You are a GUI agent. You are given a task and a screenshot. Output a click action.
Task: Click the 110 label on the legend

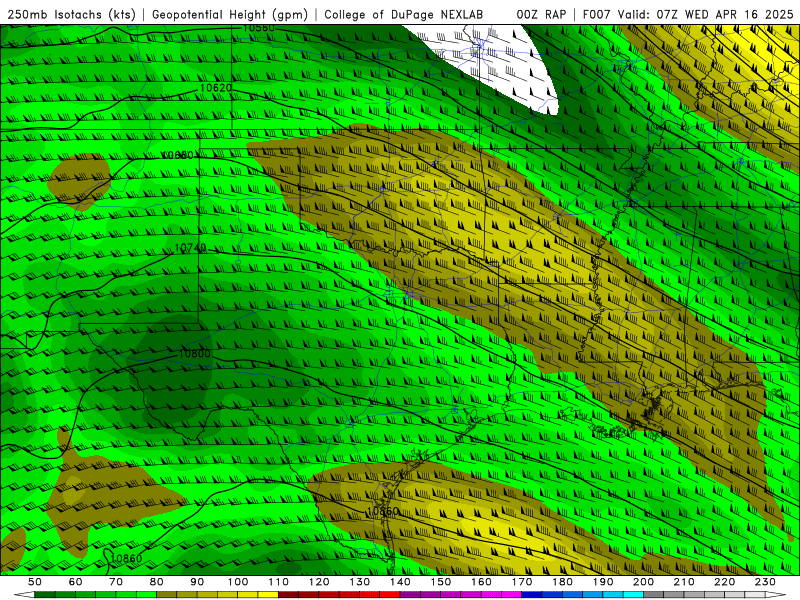click(279, 582)
